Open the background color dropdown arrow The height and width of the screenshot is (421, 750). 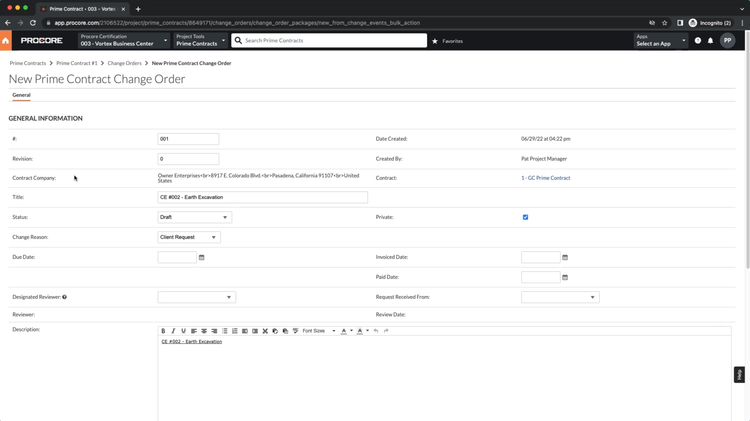(367, 331)
